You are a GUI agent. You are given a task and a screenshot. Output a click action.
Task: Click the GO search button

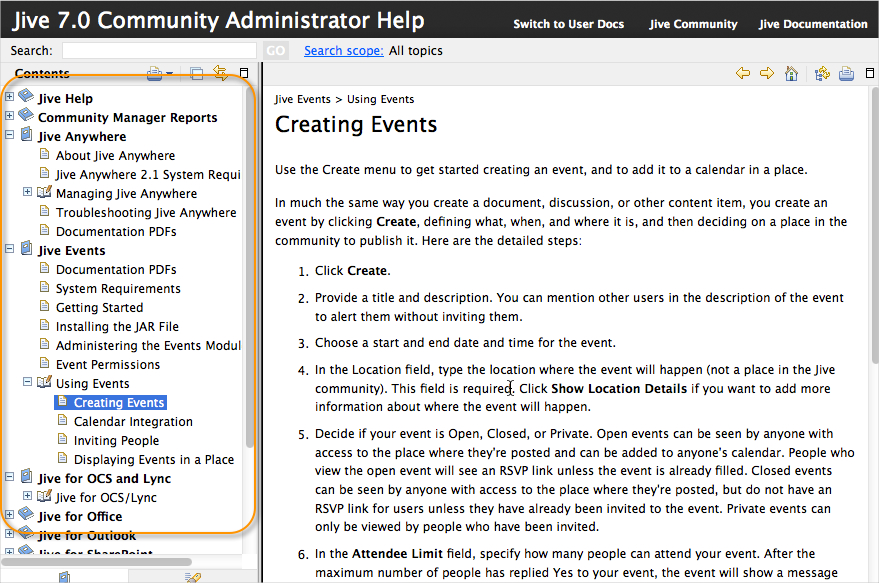pyautogui.click(x=275, y=51)
